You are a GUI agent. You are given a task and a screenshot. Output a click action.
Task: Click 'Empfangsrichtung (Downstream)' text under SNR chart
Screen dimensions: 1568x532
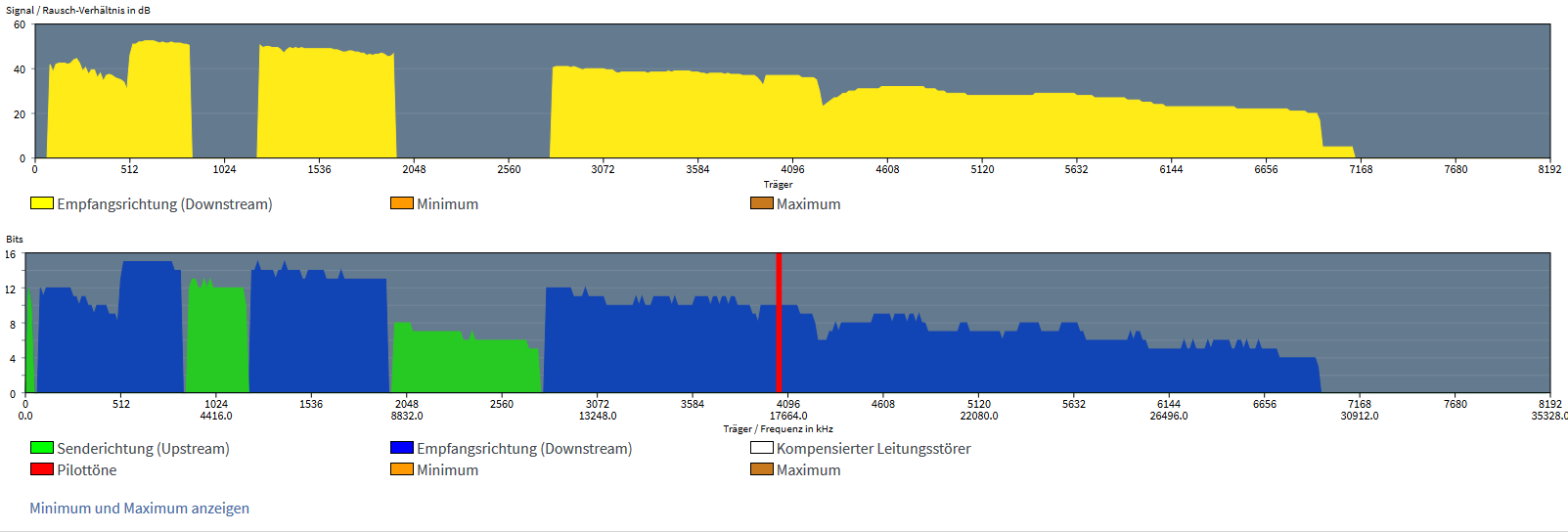(164, 204)
